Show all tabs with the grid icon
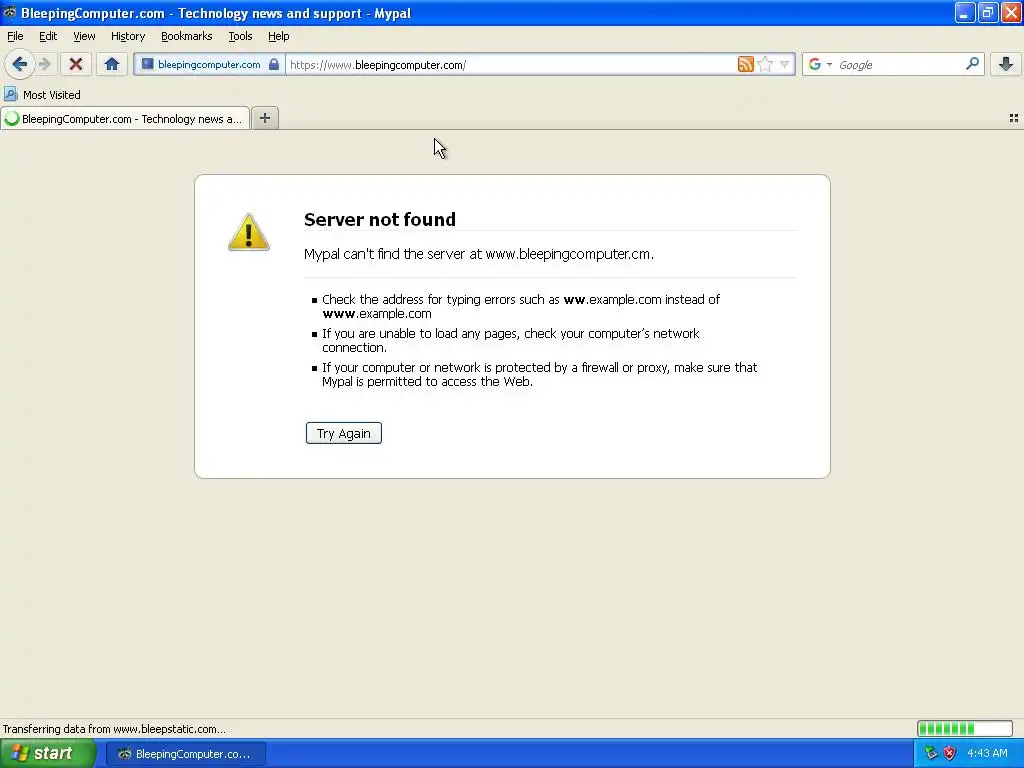Screen dimensions: 1024x768 tap(1014, 118)
